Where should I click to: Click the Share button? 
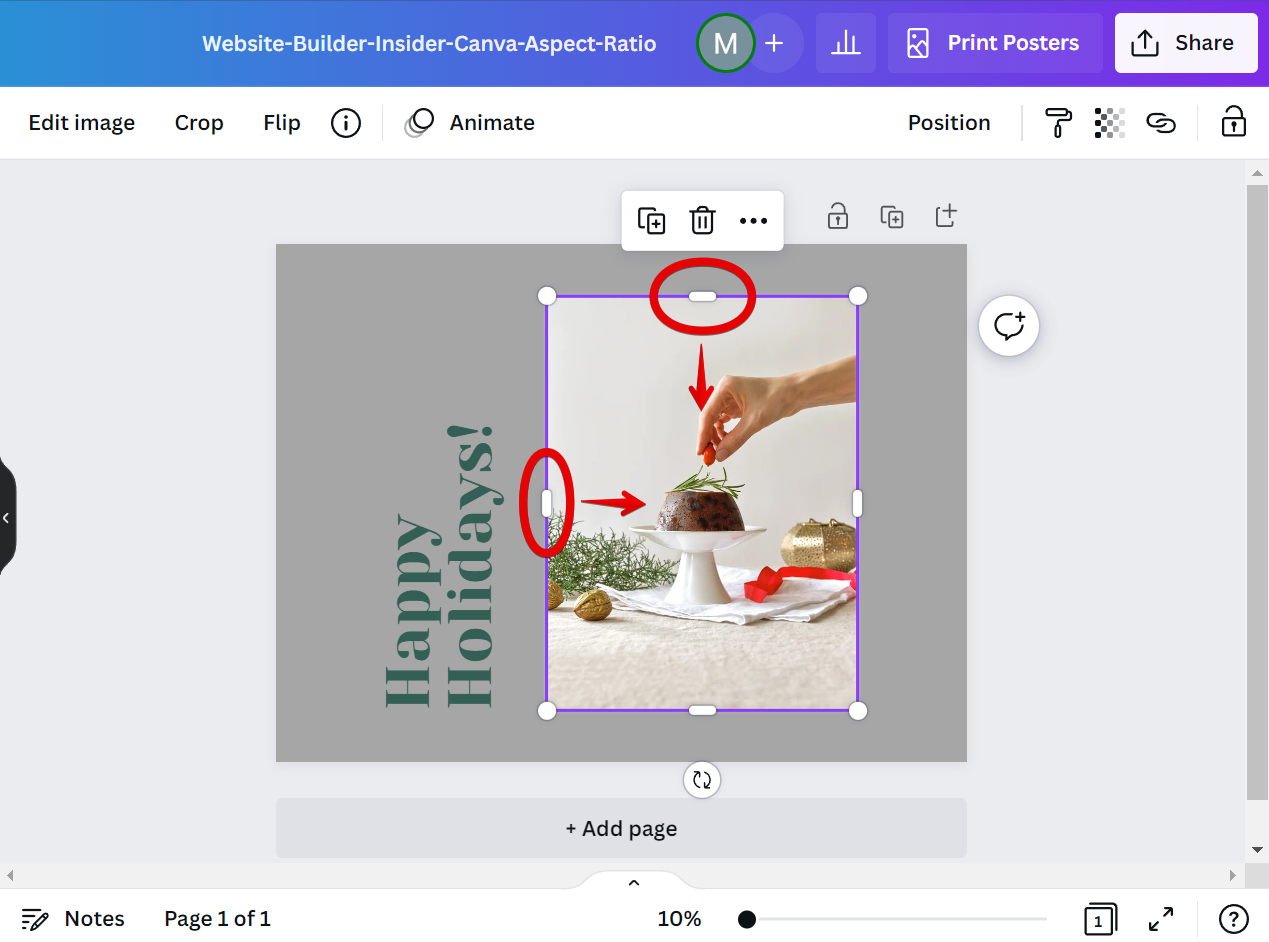tap(1186, 43)
